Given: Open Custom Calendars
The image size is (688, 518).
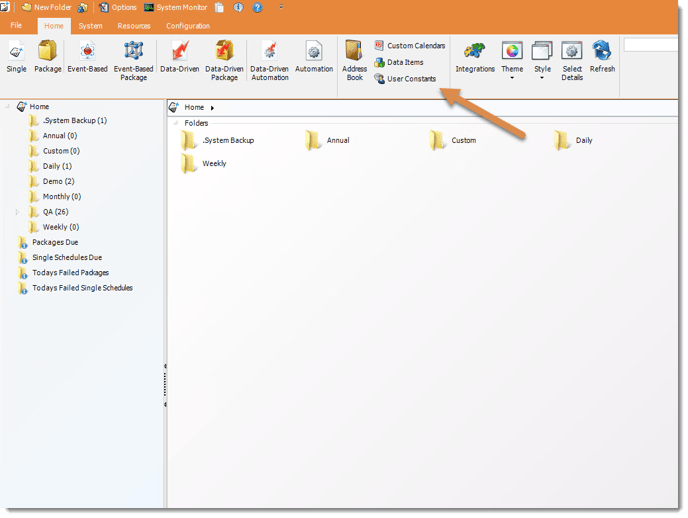Looking at the screenshot, I should tap(410, 46).
